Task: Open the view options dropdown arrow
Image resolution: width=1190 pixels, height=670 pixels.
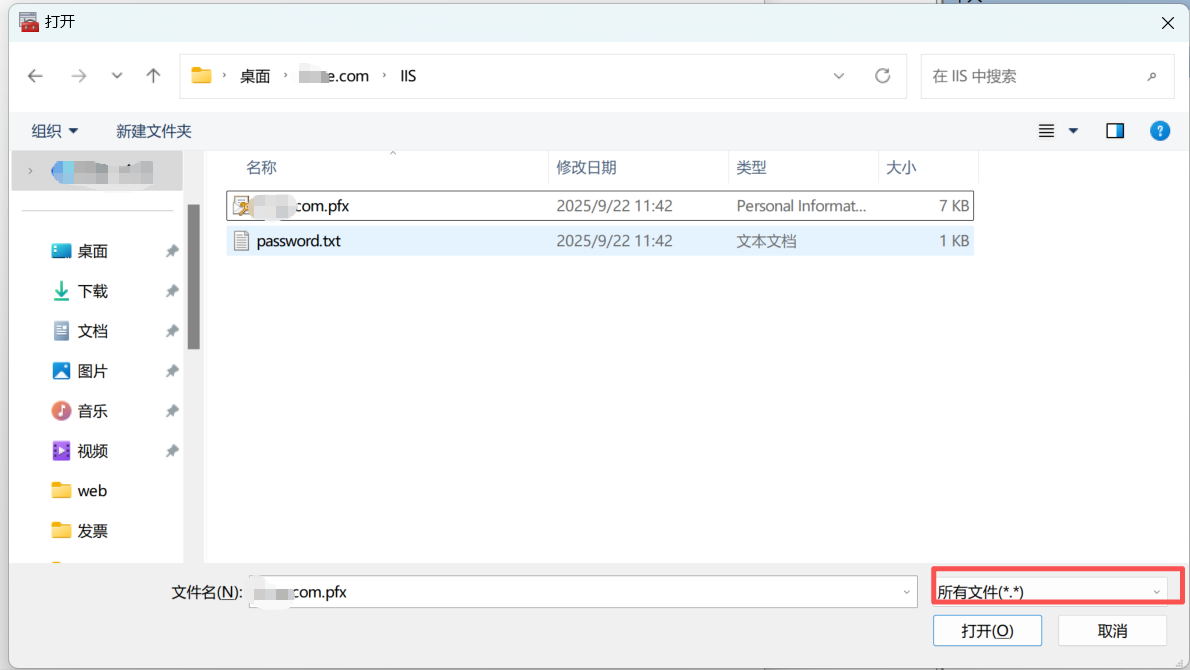Action: [1074, 131]
